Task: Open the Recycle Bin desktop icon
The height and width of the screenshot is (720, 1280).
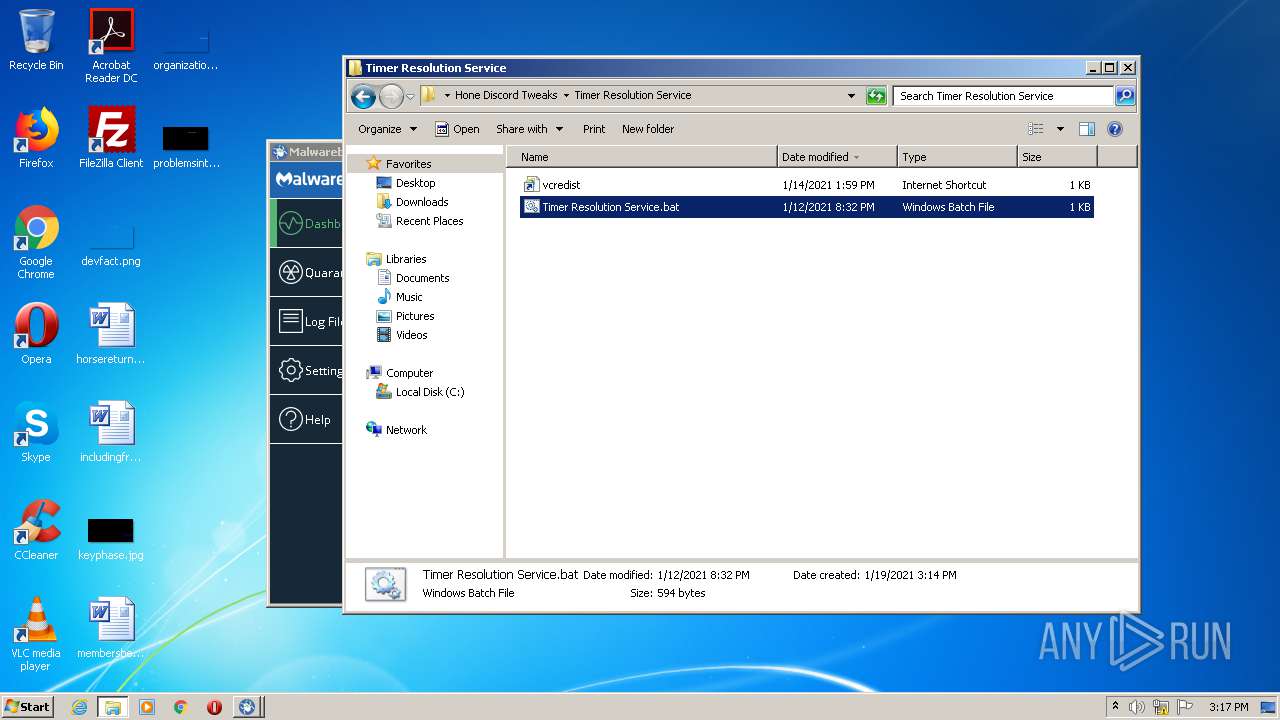Action: (36, 40)
